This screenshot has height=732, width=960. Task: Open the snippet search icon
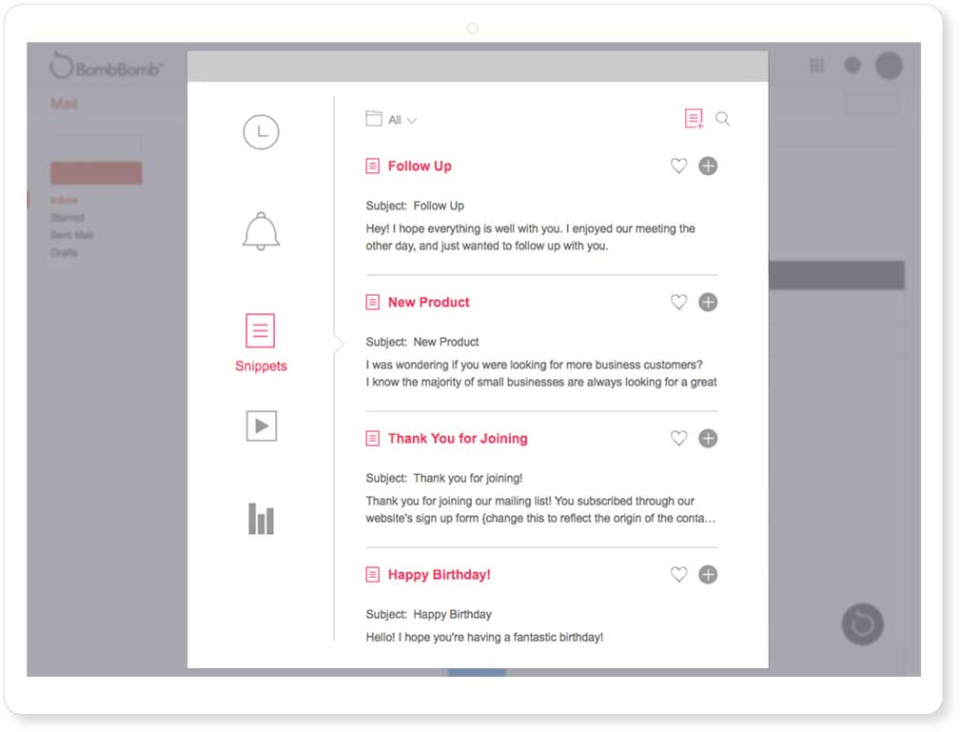(723, 118)
